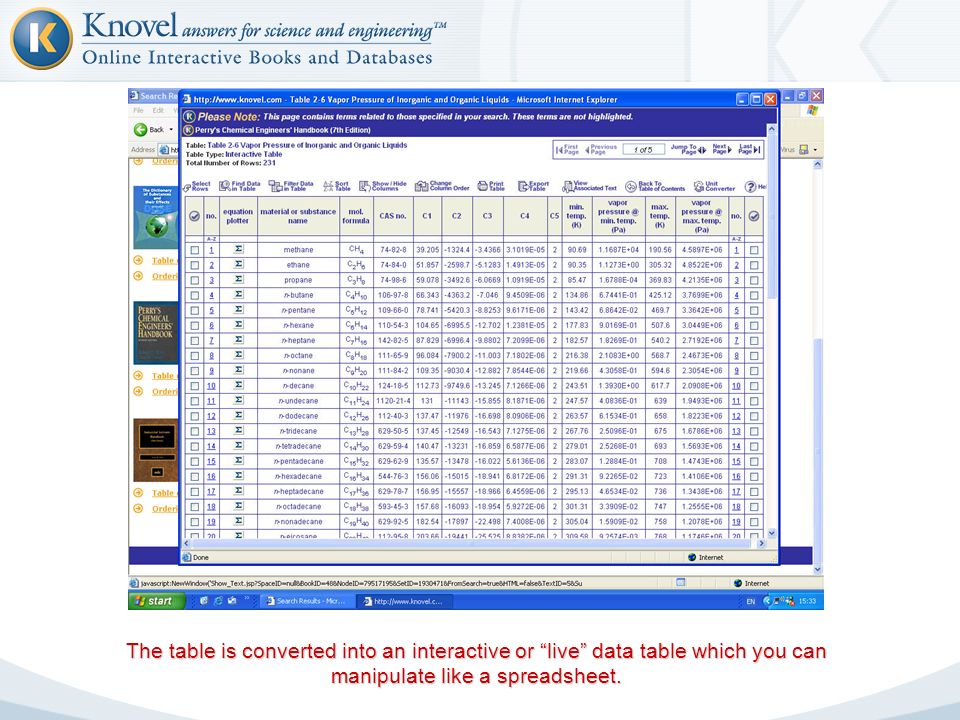Open the Select Rows tool

point(197,186)
